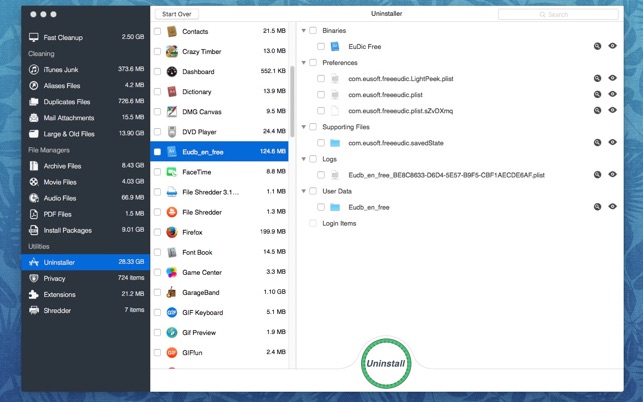The image size is (643, 402).
Task: Go to Duplicates Files
Action: (86, 101)
